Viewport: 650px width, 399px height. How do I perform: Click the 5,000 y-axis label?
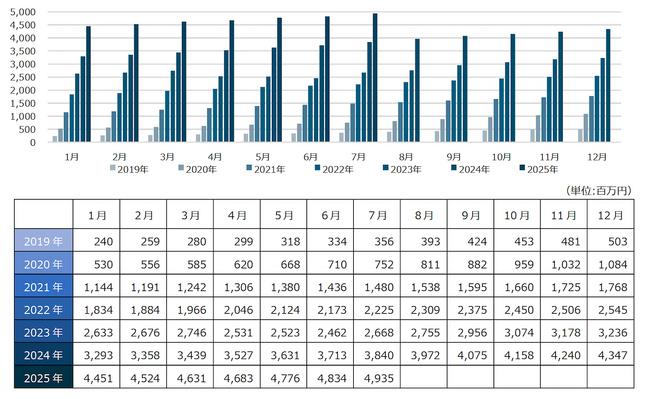pyautogui.click(x=23, y=12)
